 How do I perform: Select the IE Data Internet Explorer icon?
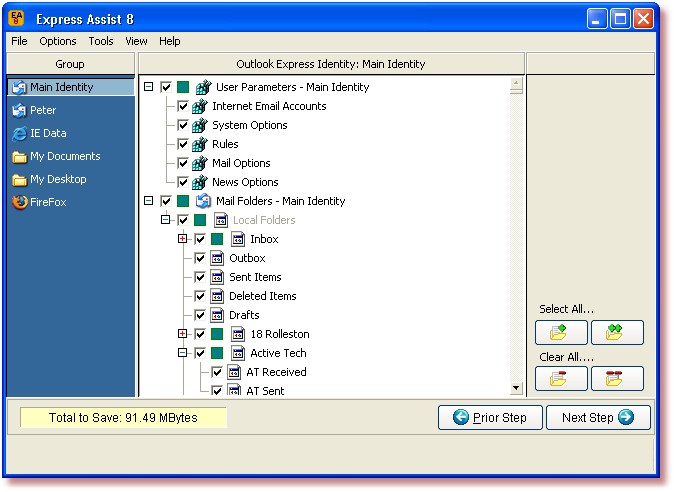point(19,134)
